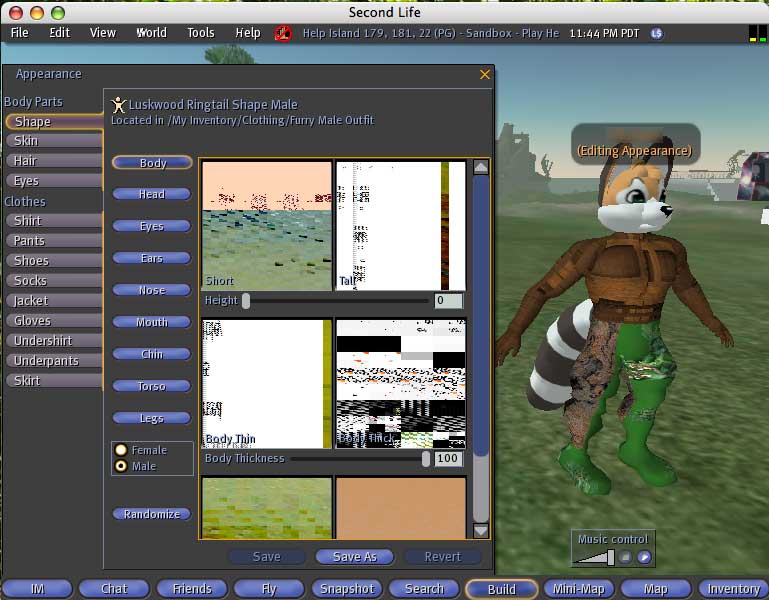Image resolution: width=769 pixels, height=600 pixels.
Task: Click the Height value input field
Action: [x=448, y=300]
